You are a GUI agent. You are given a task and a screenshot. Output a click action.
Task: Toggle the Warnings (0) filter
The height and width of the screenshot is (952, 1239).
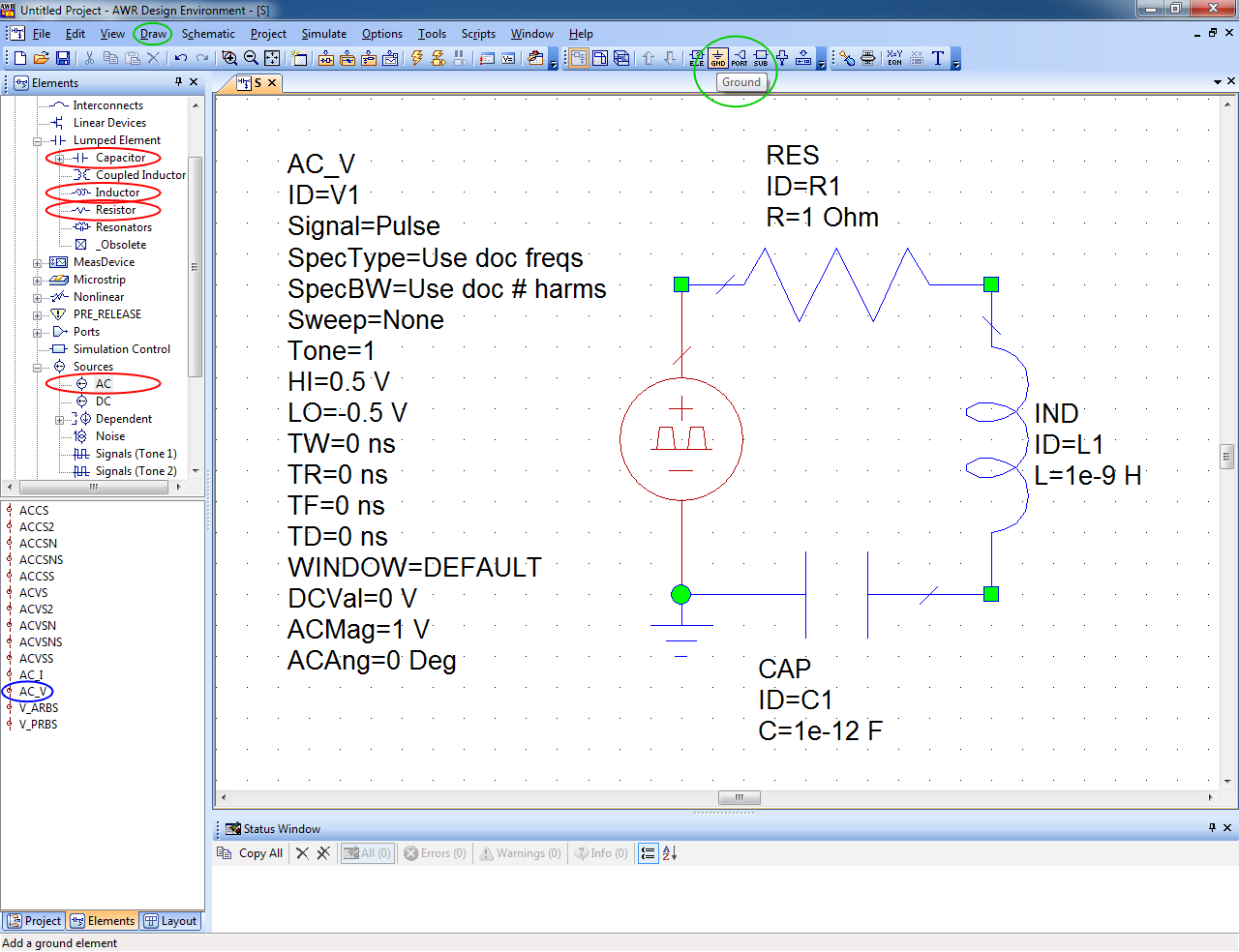(x=520, y=853)
